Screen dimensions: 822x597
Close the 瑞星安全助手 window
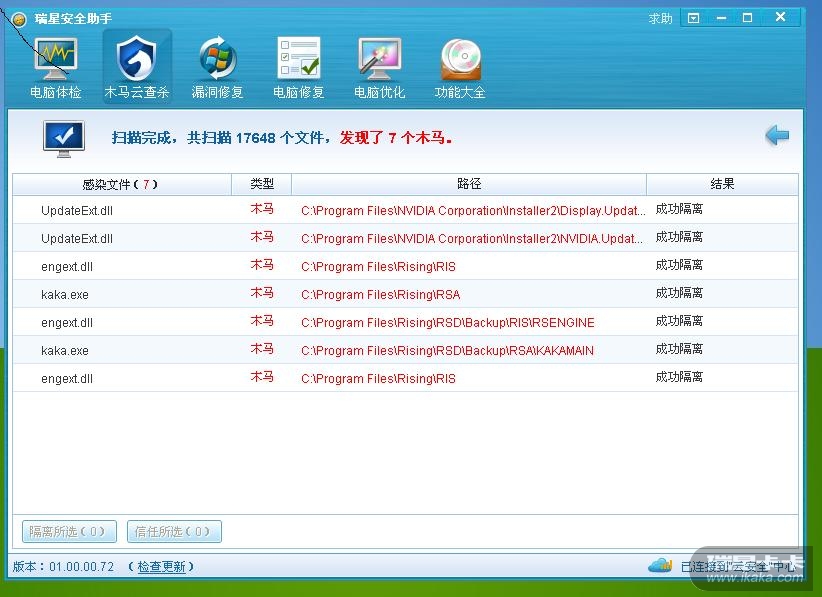click(780, 17)
